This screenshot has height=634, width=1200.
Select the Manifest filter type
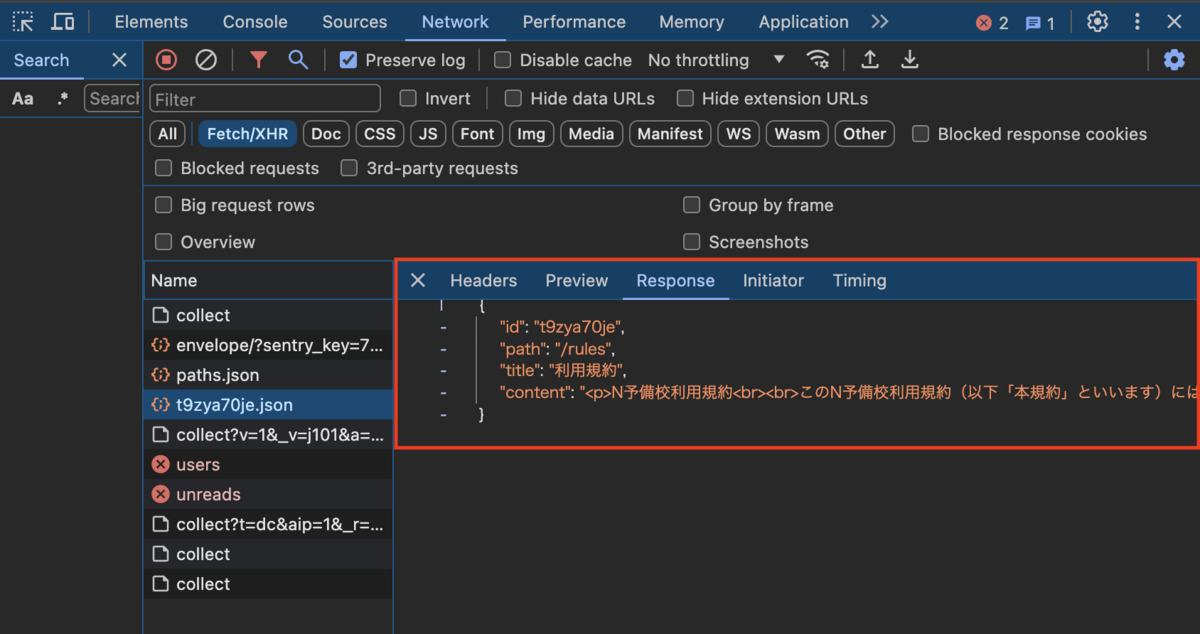coord(670,134)
